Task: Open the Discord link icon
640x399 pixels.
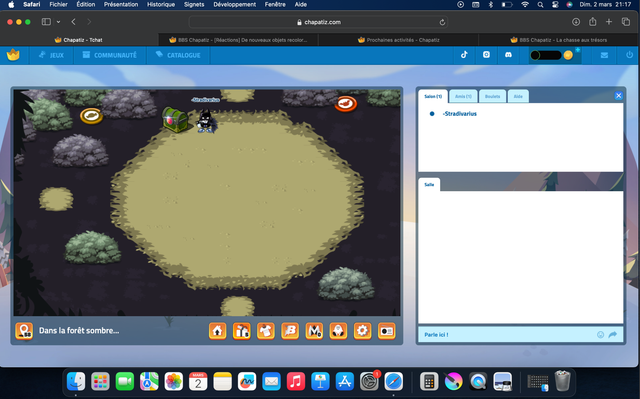Action: click(x=508, y=55)
